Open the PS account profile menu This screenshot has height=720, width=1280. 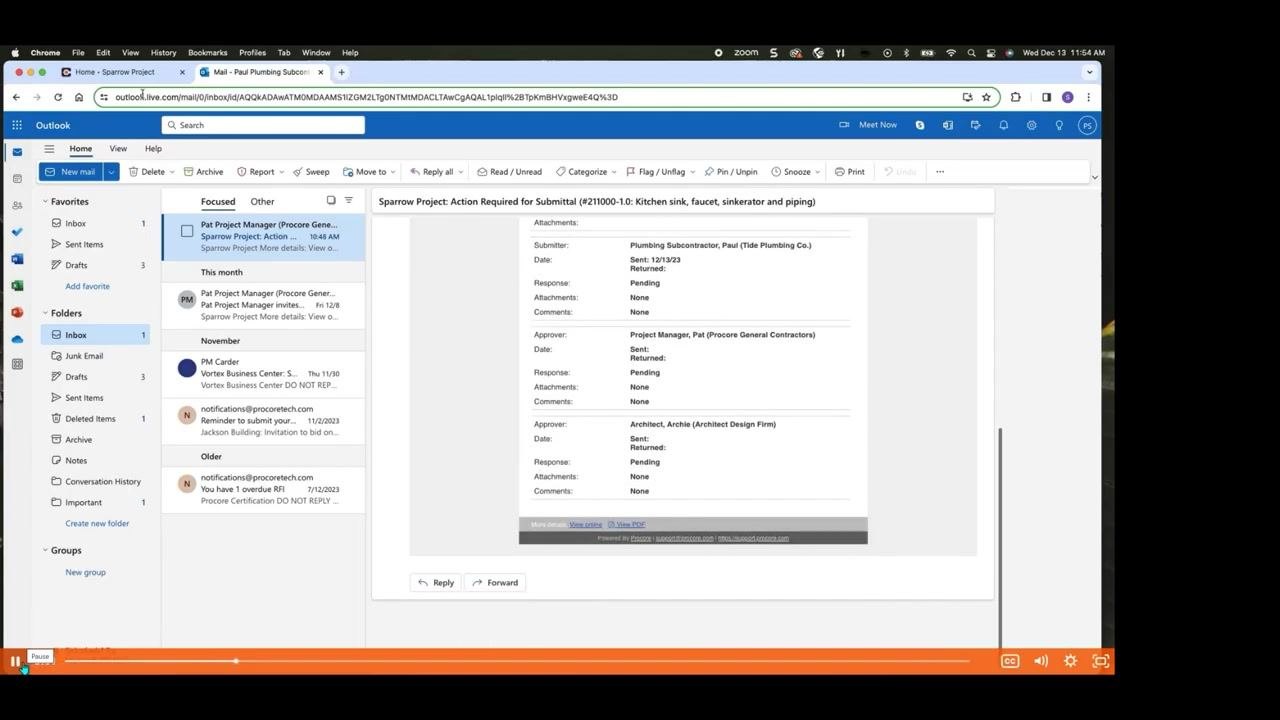pos(1087,125)
